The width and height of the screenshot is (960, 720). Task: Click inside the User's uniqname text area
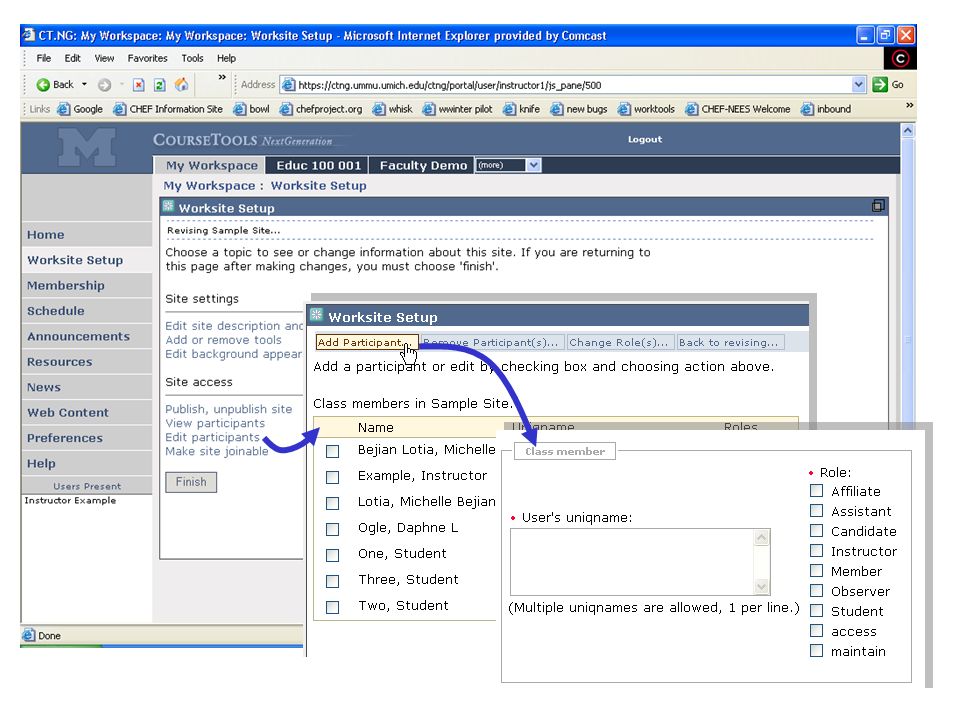coord(634,562)
